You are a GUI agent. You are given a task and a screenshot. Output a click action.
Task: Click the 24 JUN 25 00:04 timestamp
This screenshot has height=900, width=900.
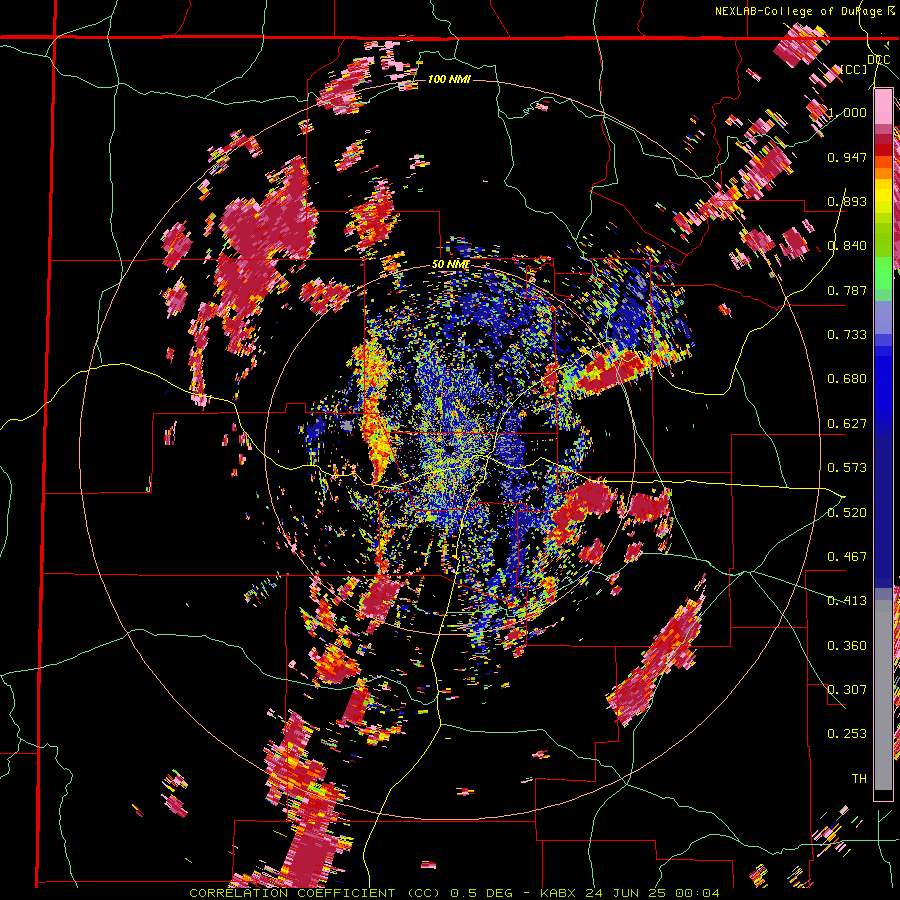[x=653, y=893]
